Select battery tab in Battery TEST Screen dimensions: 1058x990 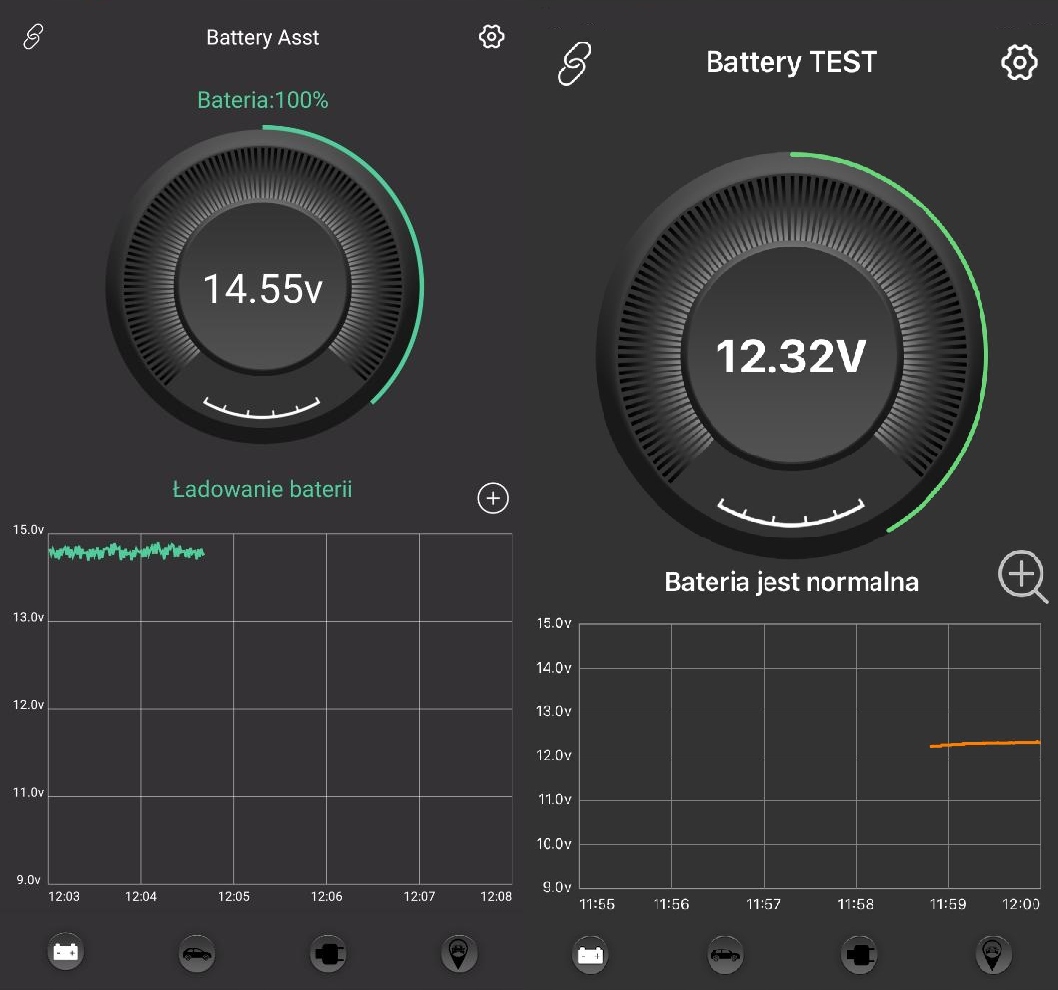590,955
